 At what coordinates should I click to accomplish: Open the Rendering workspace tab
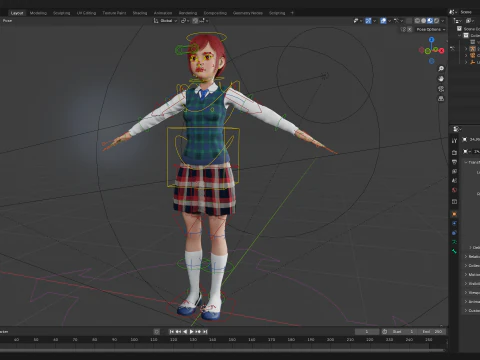[x=188, y=13]
